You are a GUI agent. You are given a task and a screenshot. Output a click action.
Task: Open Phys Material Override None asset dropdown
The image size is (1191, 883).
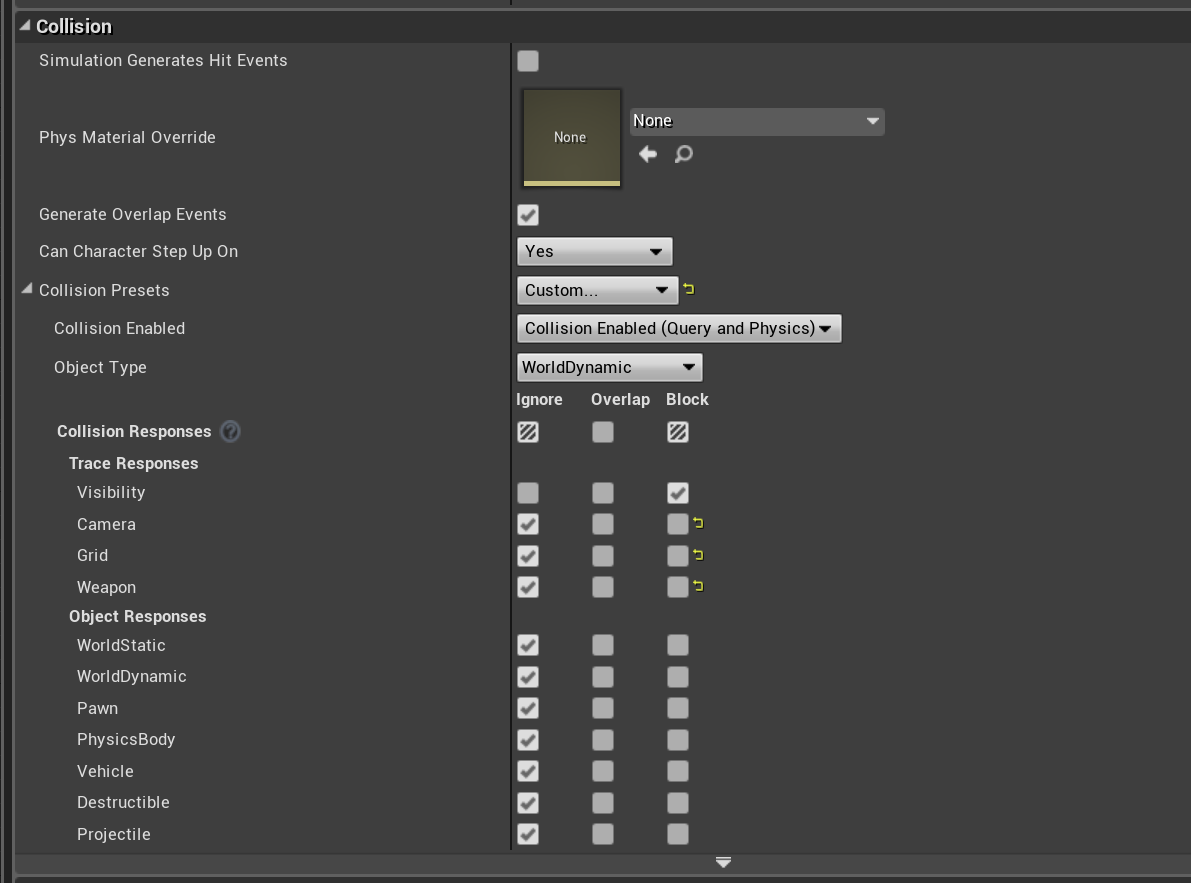[757, 121]
